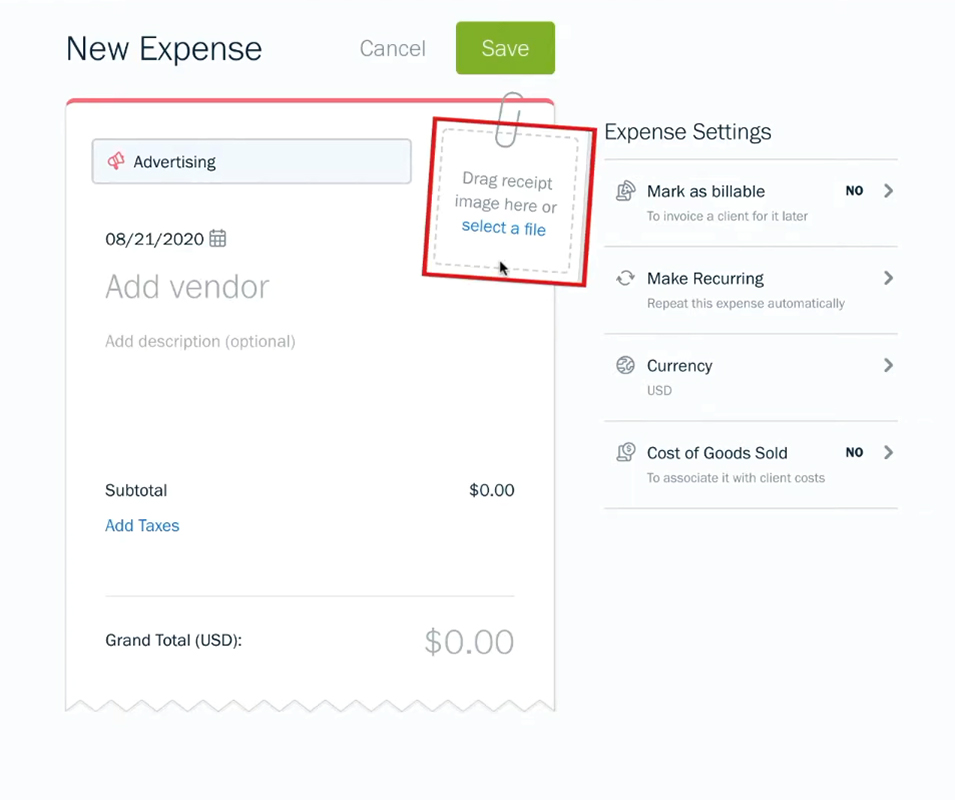Open the Advertising category selector
955x800 pixels.
click(252, 161)
